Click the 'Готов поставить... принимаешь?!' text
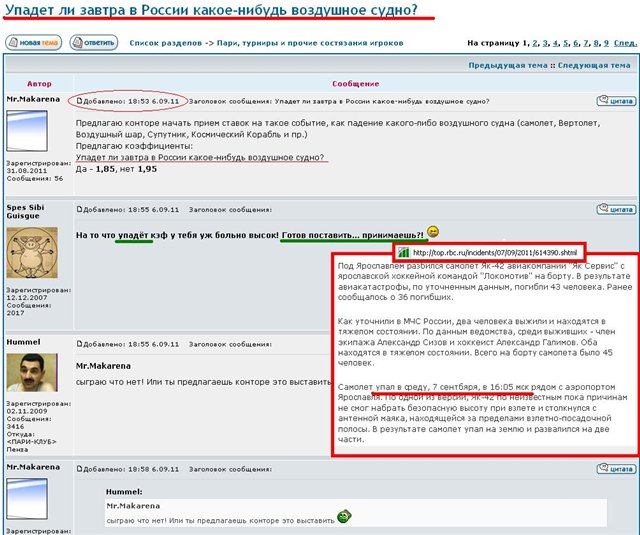The width and height of the screenshot is (640, 535). pyautogui.click(x=353, y=235)
